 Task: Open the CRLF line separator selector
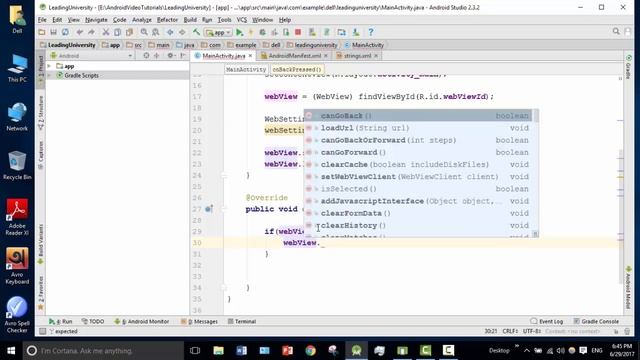point(510,331)
